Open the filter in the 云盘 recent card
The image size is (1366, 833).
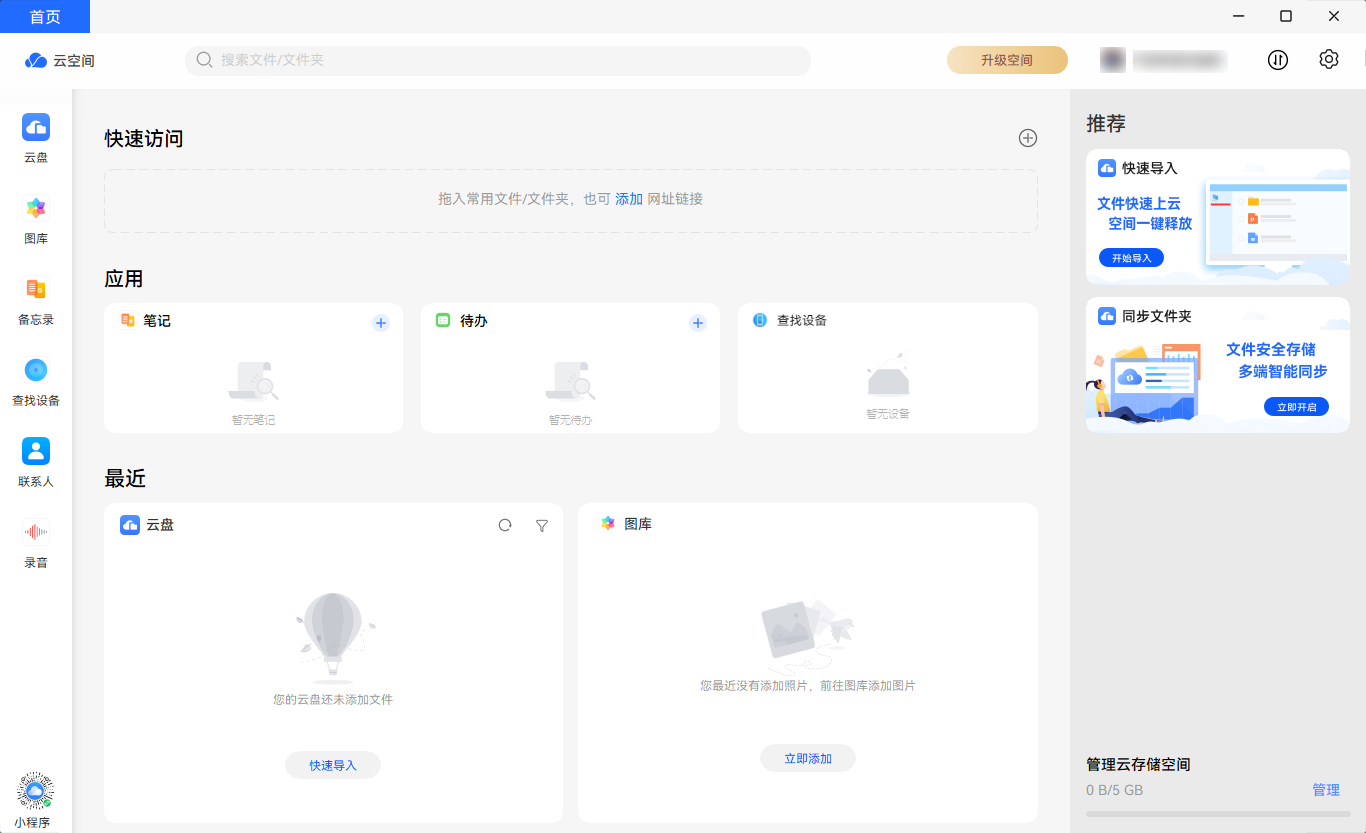(541, 525)
